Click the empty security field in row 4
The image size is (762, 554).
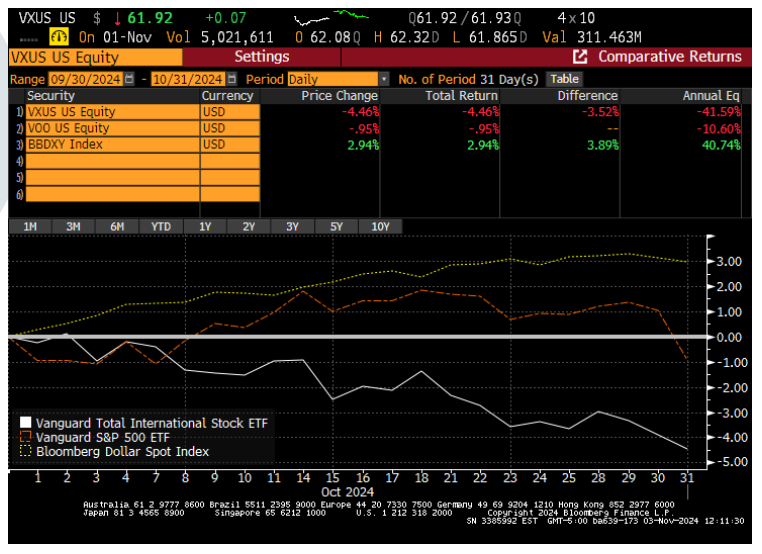pos(112,161)
